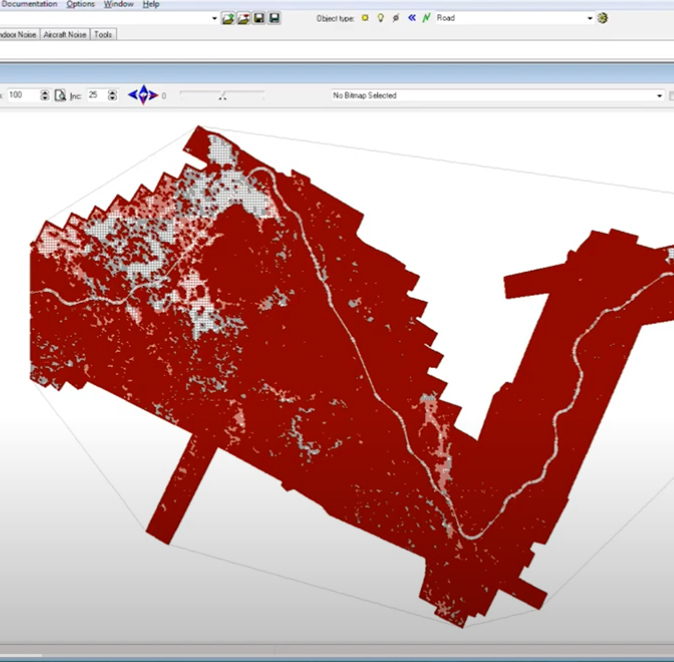Open the Options menu
Screen dimensions: 674x662
pos(81,4)
